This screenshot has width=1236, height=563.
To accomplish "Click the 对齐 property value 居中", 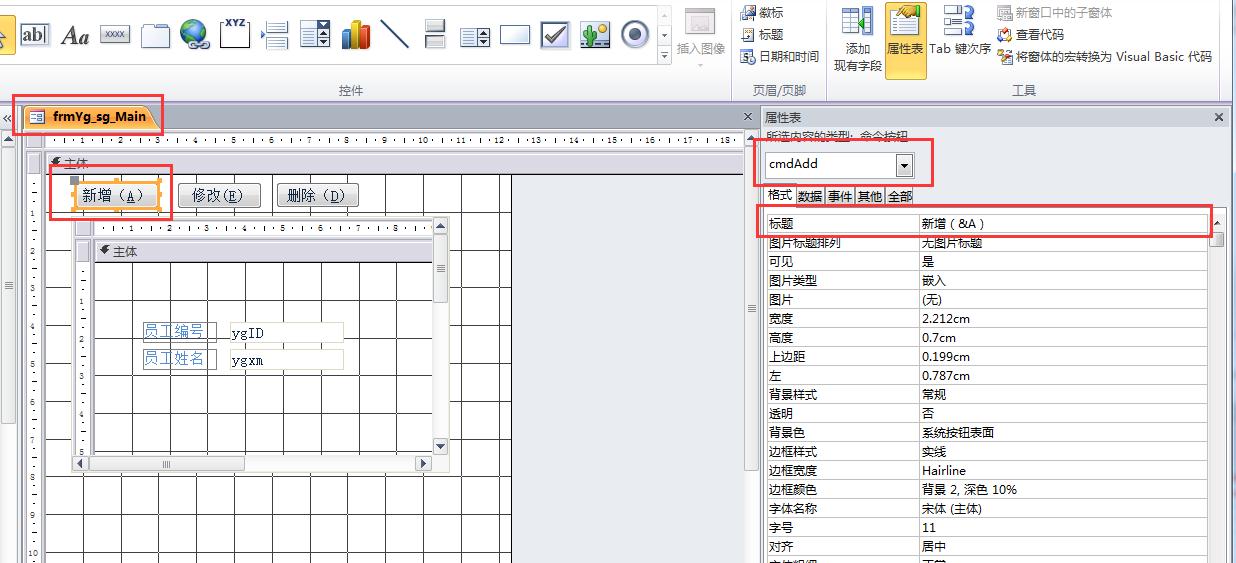I will pyautogui.click(x=1063, y=547).
